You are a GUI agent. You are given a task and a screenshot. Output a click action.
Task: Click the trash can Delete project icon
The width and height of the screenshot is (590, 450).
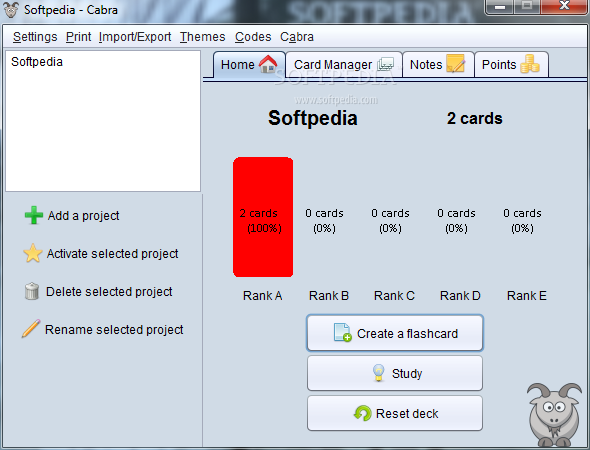pos(32,291)
